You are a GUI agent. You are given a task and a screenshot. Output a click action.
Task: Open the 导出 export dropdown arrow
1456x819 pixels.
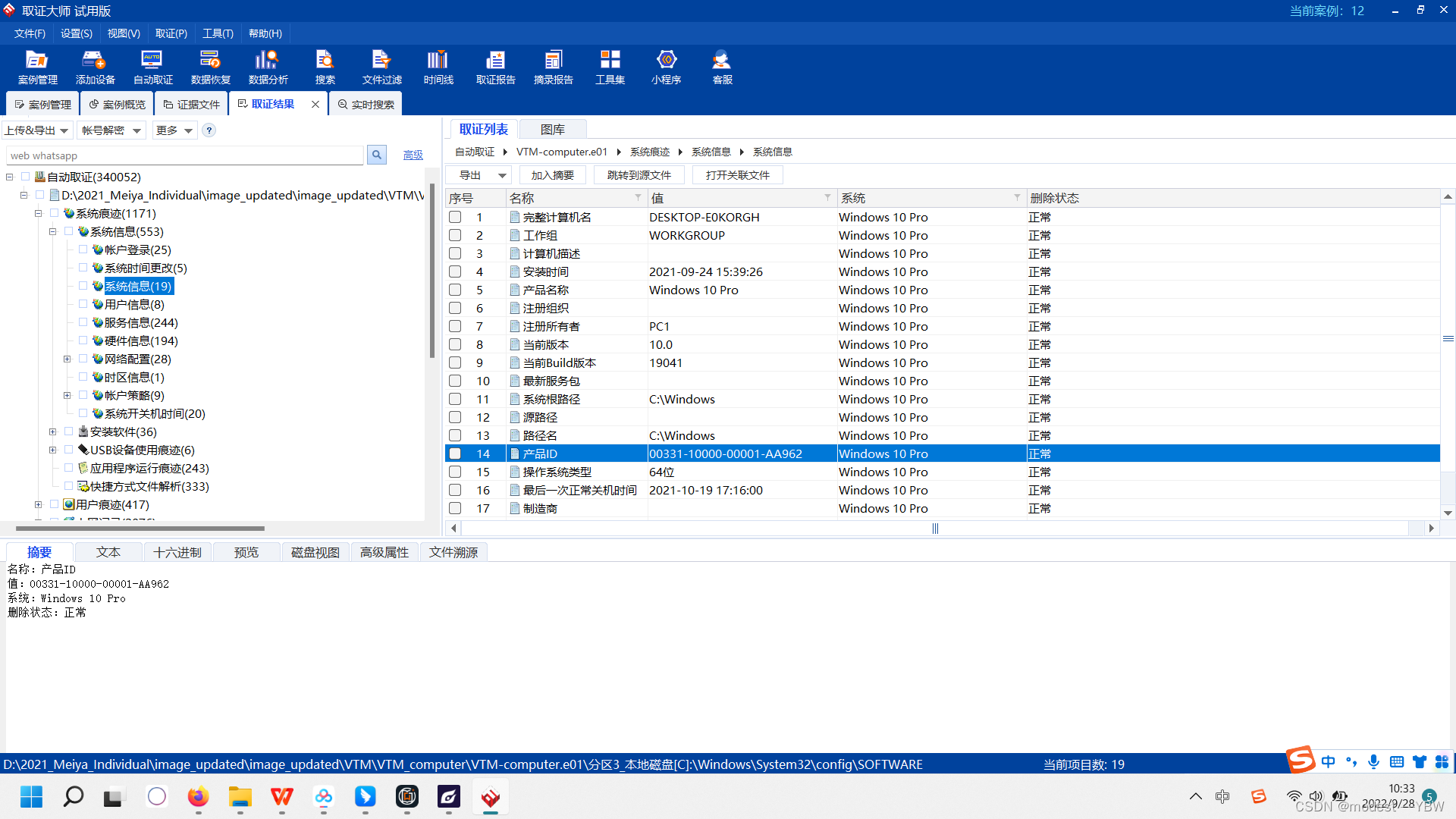click(x=502, y=175)
